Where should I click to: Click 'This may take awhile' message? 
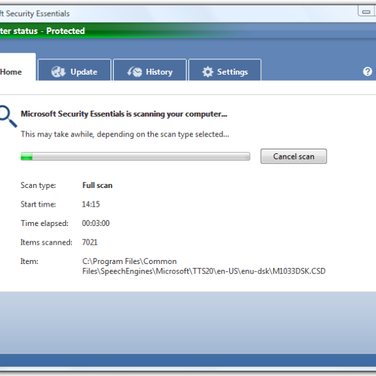click(125, 134)
